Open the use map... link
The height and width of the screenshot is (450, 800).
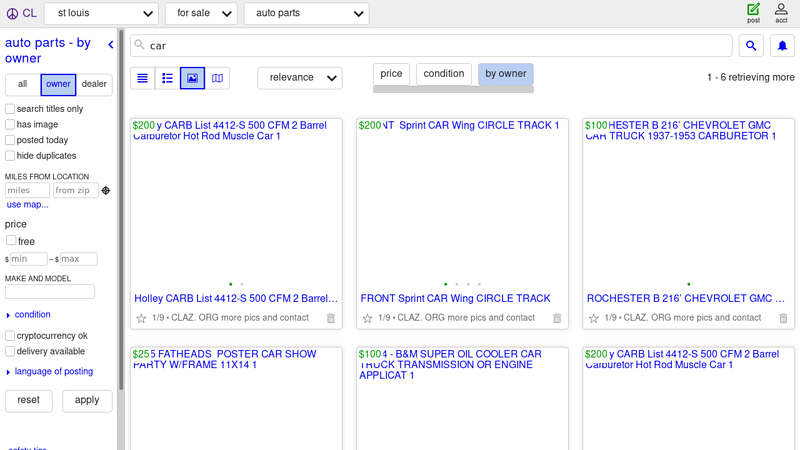pos(28,205)
